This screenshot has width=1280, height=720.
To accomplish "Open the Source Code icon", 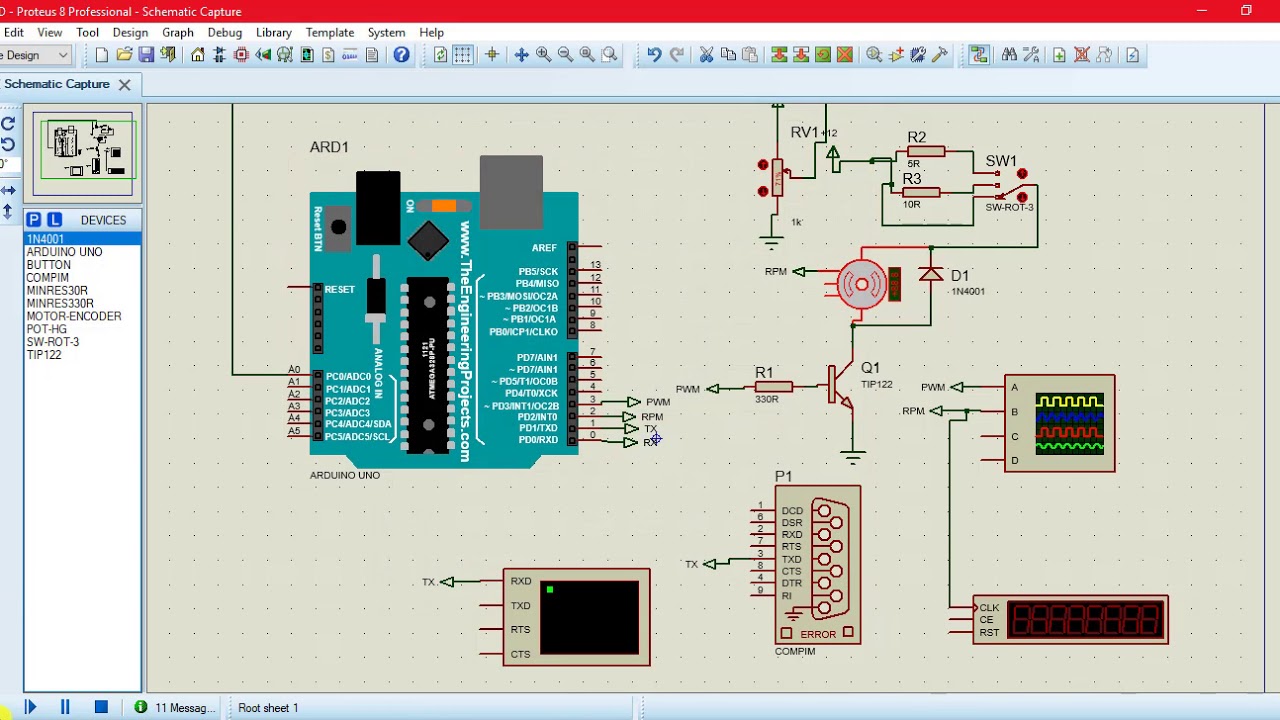I will click(x=350, y=55).
